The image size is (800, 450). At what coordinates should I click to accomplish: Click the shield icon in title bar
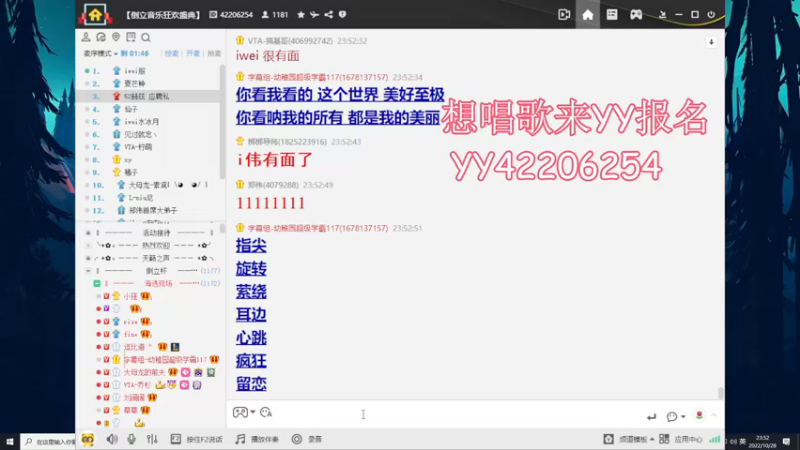click(342, 15)
